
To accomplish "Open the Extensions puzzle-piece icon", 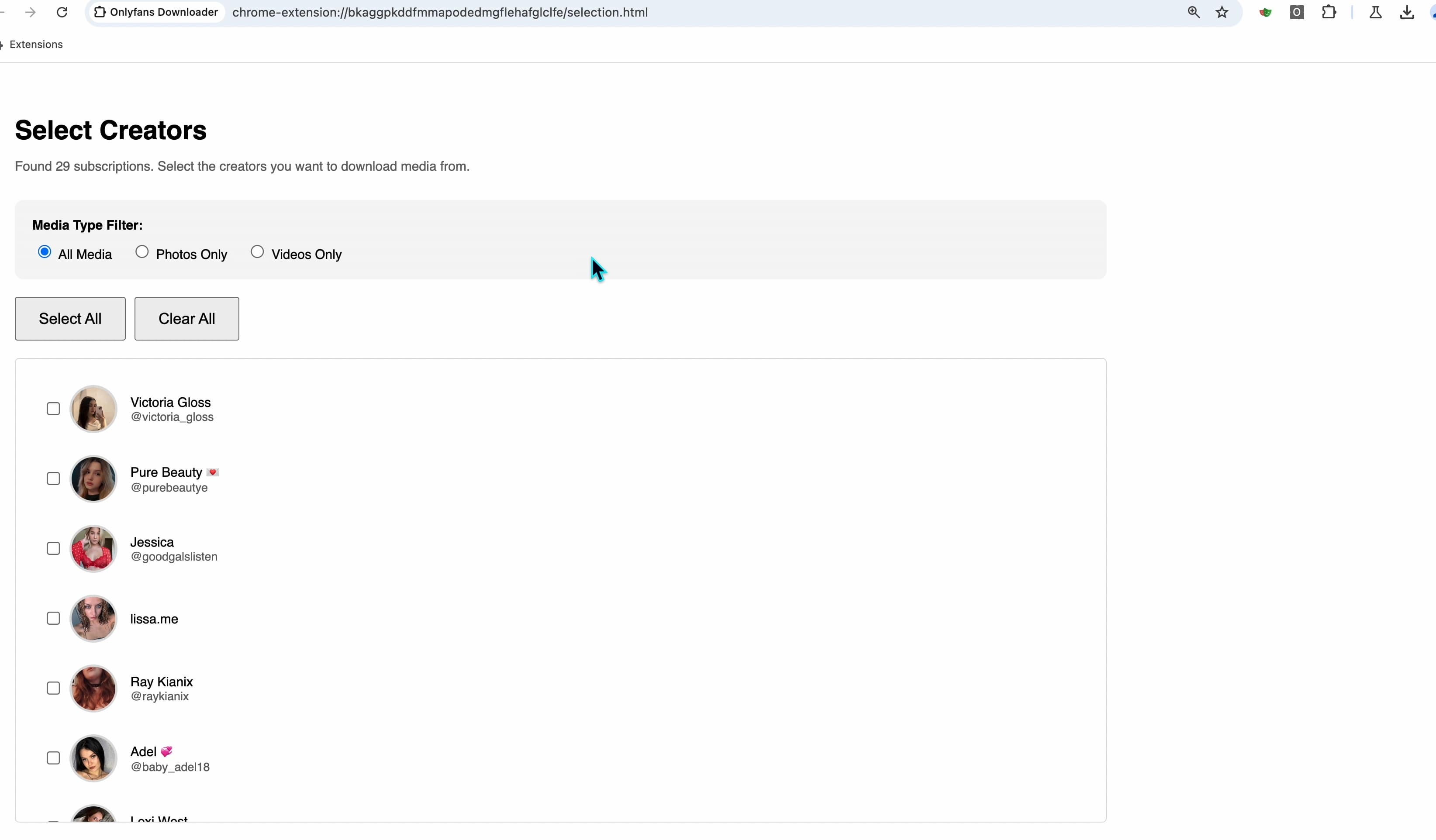I will click(x=1329, y=12).
